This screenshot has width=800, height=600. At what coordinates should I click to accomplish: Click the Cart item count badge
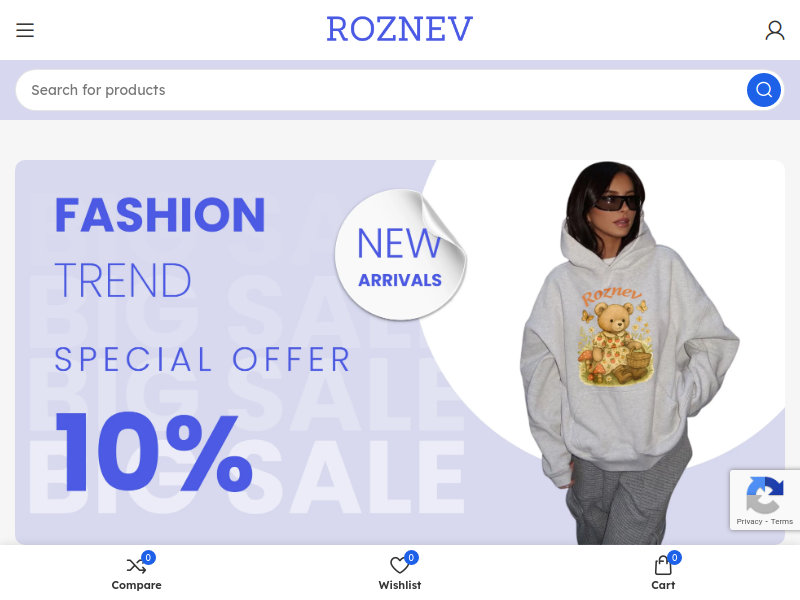[674, 558]
